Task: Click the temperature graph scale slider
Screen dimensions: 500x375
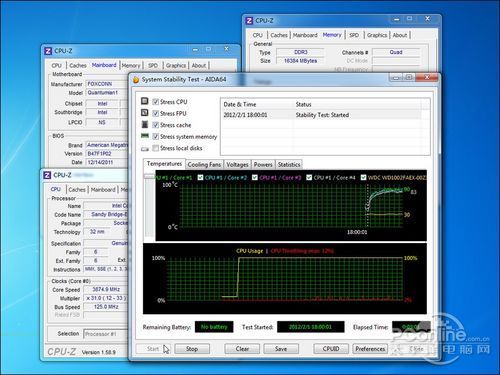Action: point(149,176)
